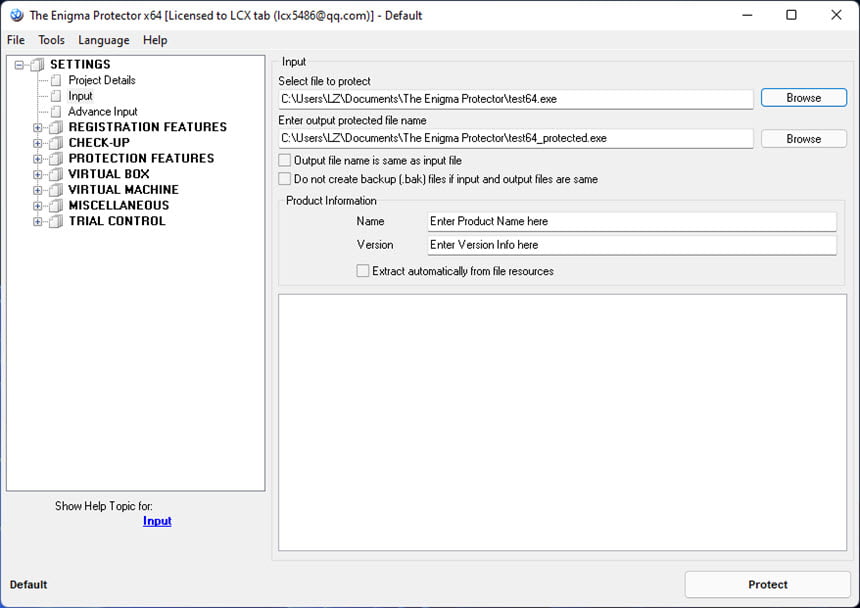
Task: Select the SETTINGS root label
Action: 80,65
